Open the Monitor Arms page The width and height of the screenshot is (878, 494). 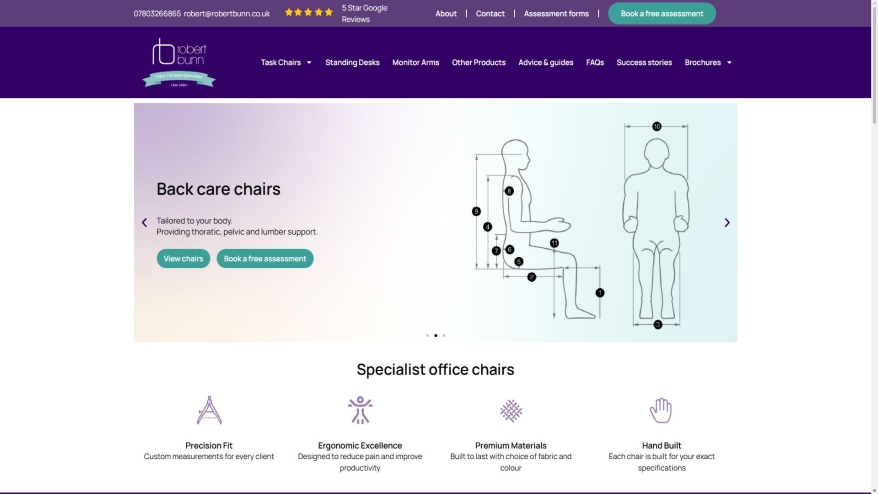coord(415,62)
